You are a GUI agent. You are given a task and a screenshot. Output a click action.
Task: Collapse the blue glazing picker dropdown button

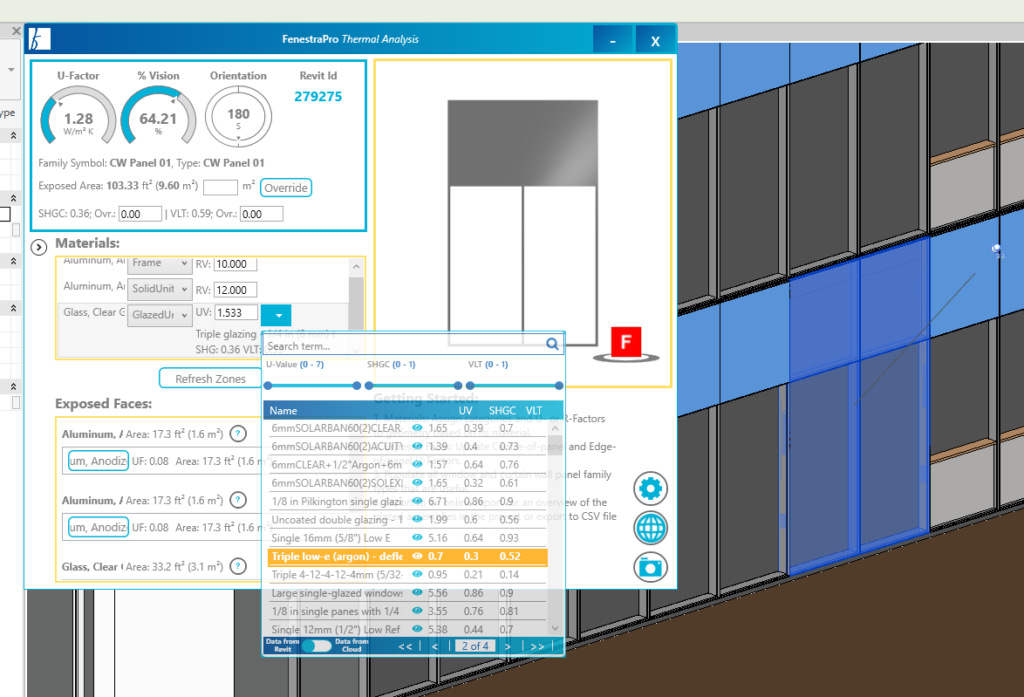point(276,316)
